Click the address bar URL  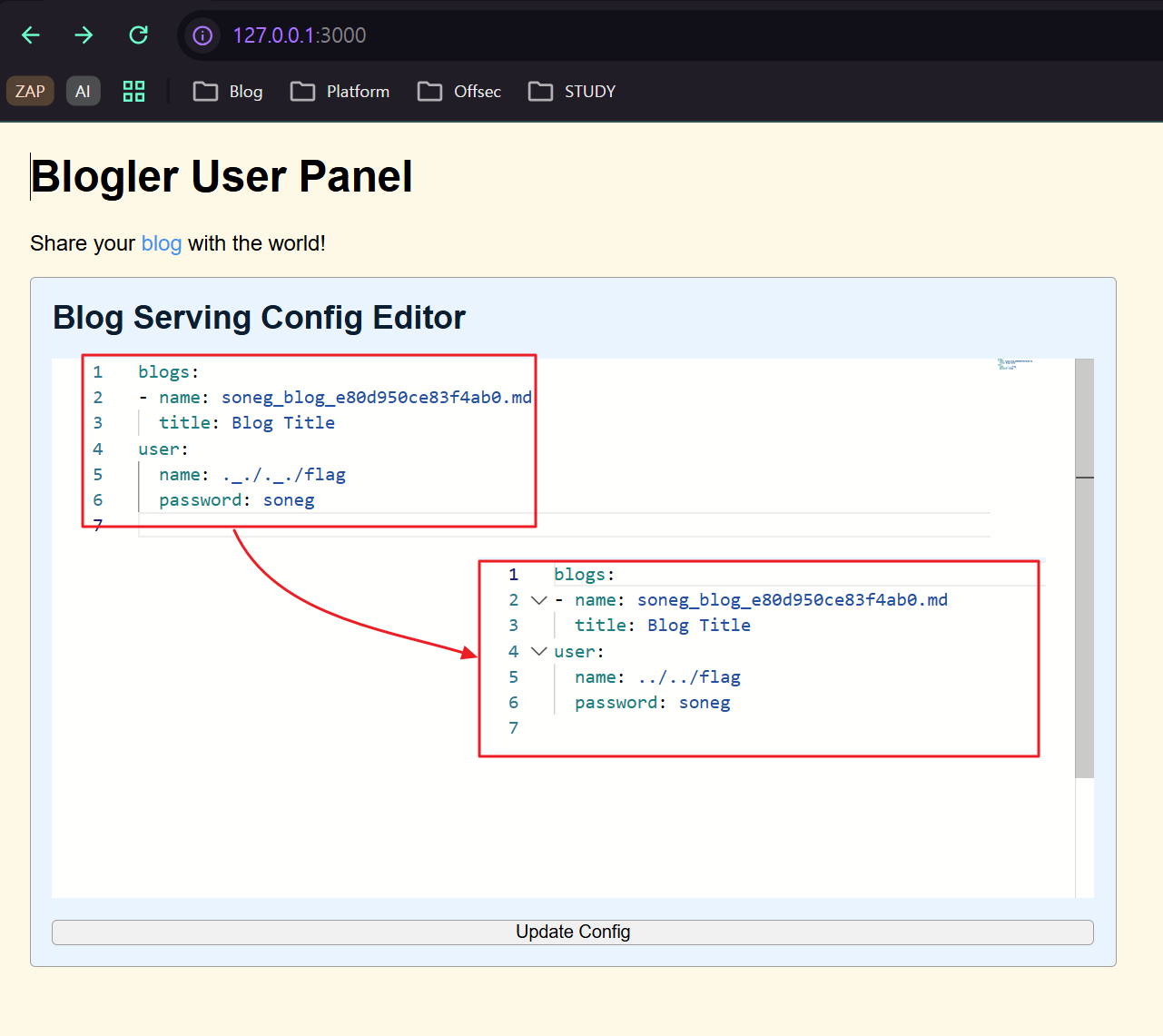coord(300,35)
